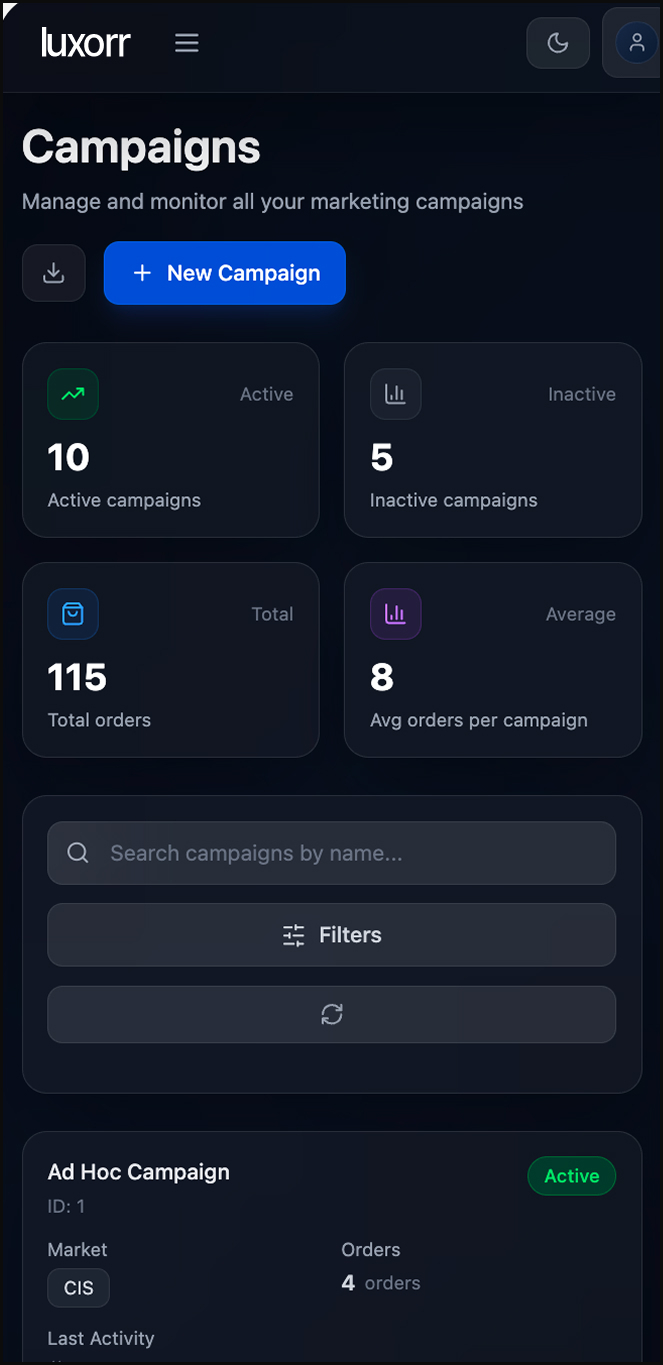The image size is (663, 1365).
Task: Click the download export icon button
Action: point(54,273)
